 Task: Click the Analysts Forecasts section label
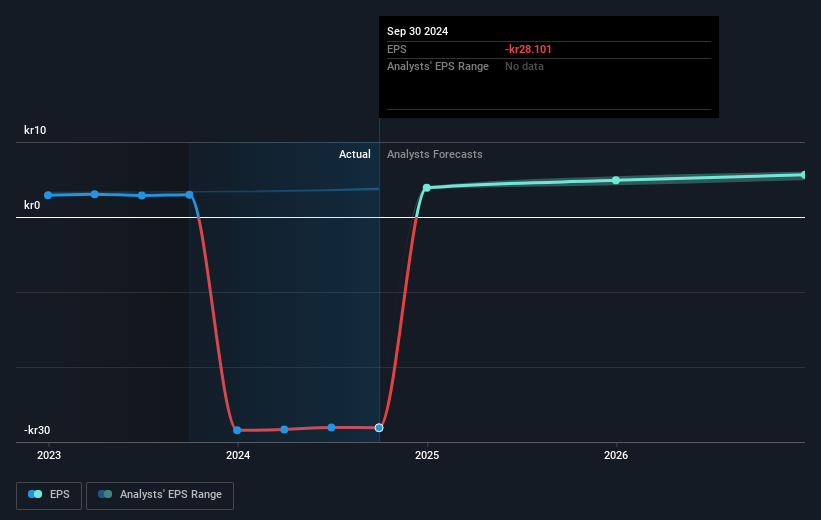coord(435,154)
